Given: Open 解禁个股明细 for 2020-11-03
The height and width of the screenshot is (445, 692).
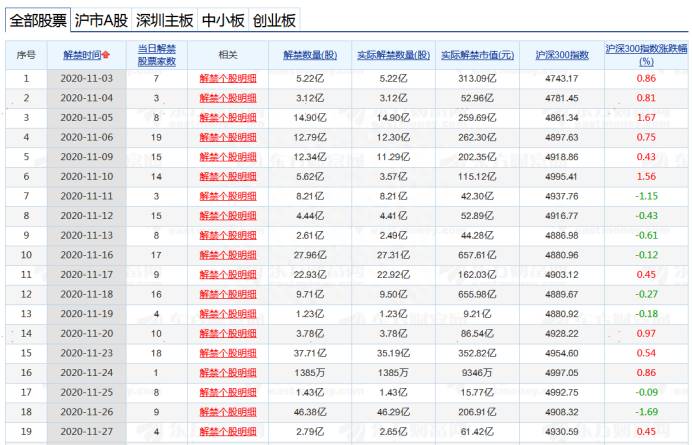Looking at the screenshot, I should tap(228, 79).
